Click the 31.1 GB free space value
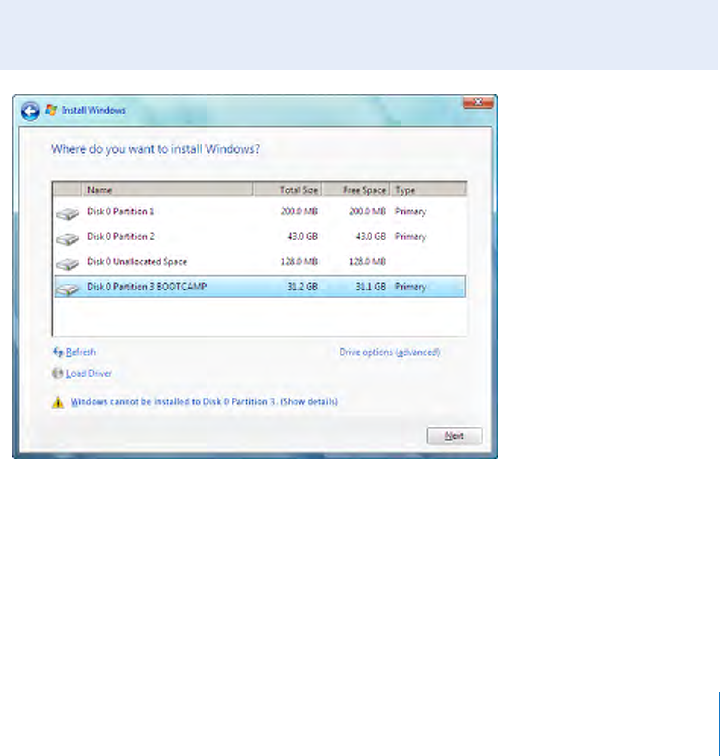The height and width of the screenshot is (756, 720). point(370,286)
